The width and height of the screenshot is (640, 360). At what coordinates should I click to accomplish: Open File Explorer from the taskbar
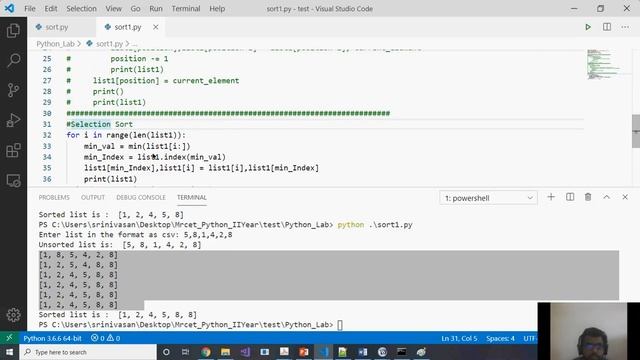coord(225,352)
